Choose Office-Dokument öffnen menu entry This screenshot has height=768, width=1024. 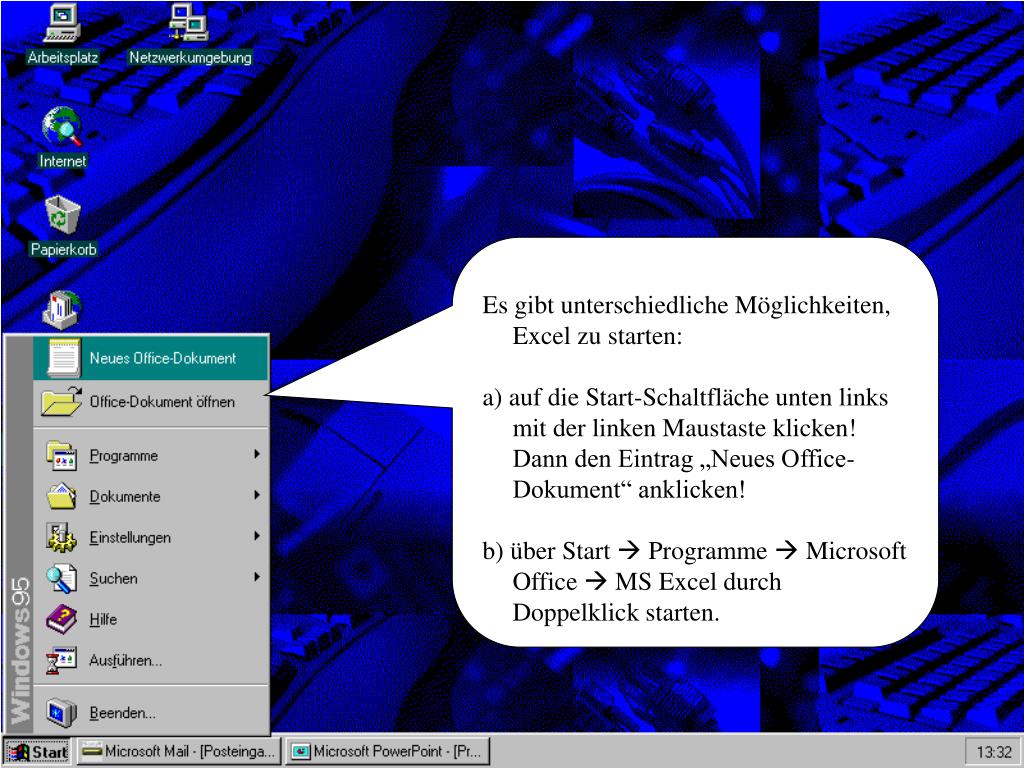151,402
